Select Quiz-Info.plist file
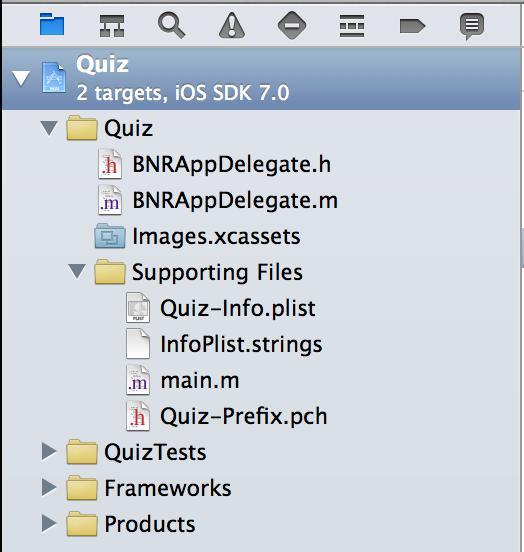This screenshot has width=524, height=552. (221, 308)
